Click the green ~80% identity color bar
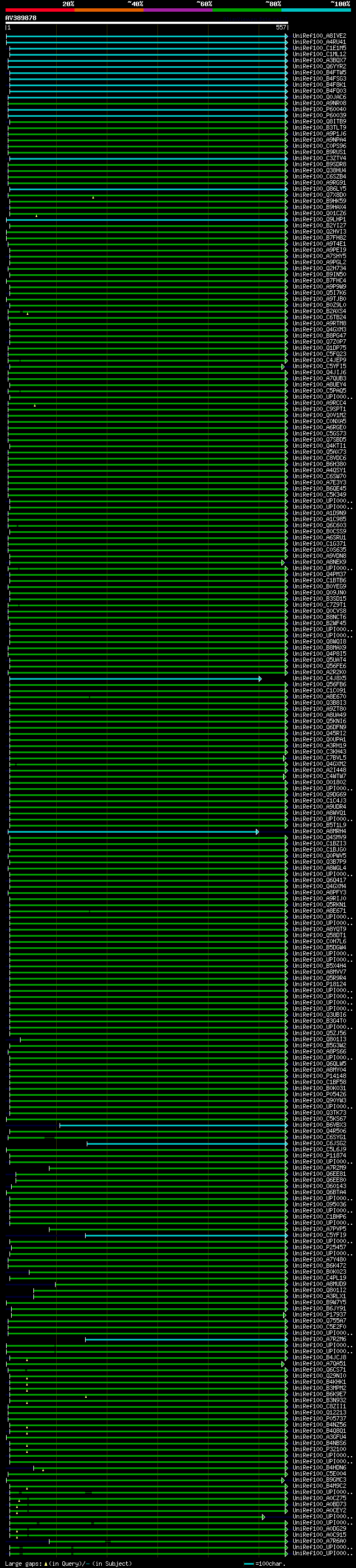356x1568 pixels. pyautogui.click(x=247, y=10)
